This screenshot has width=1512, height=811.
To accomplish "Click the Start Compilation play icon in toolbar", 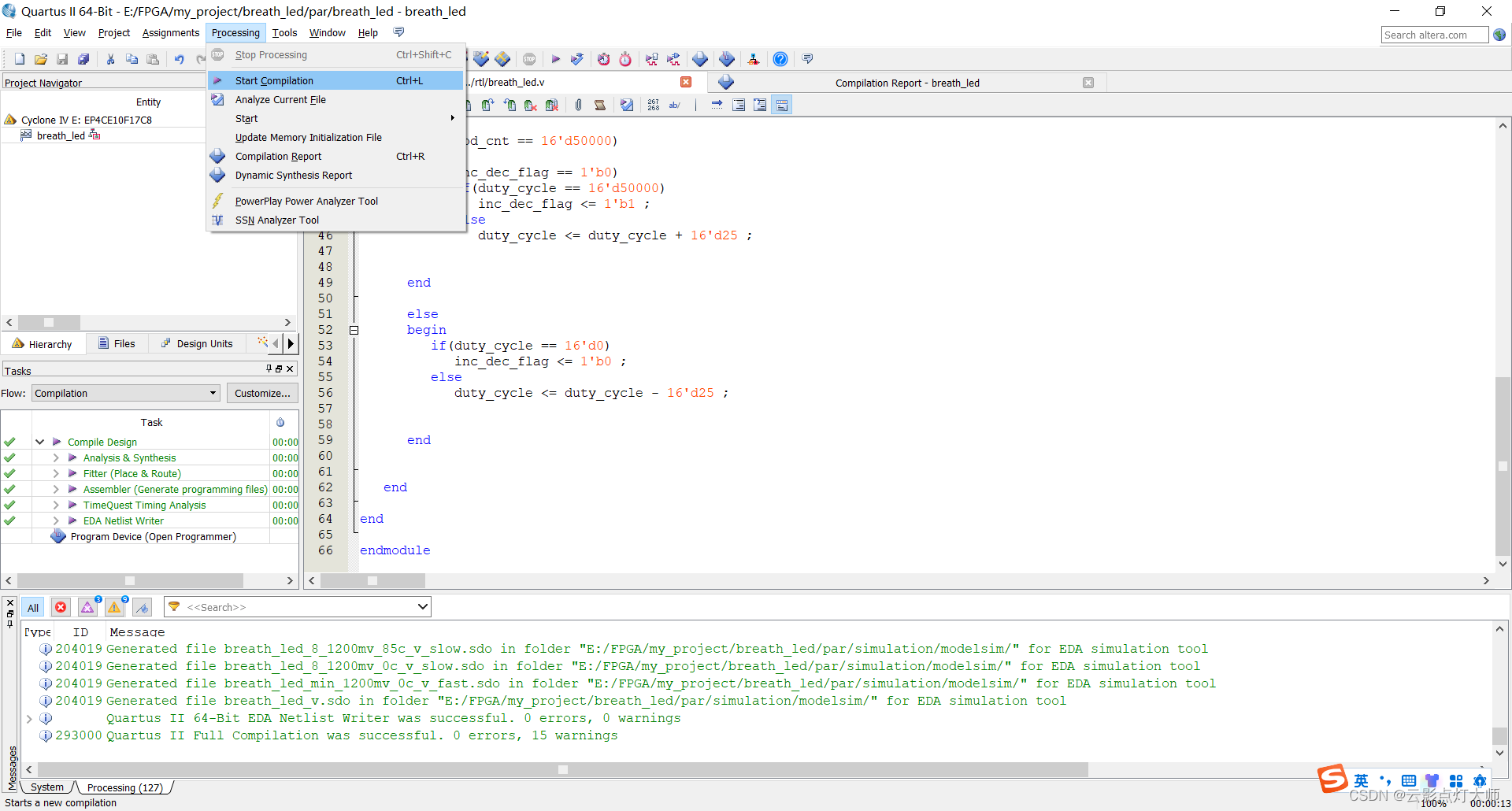I will (x=555, y=59).
